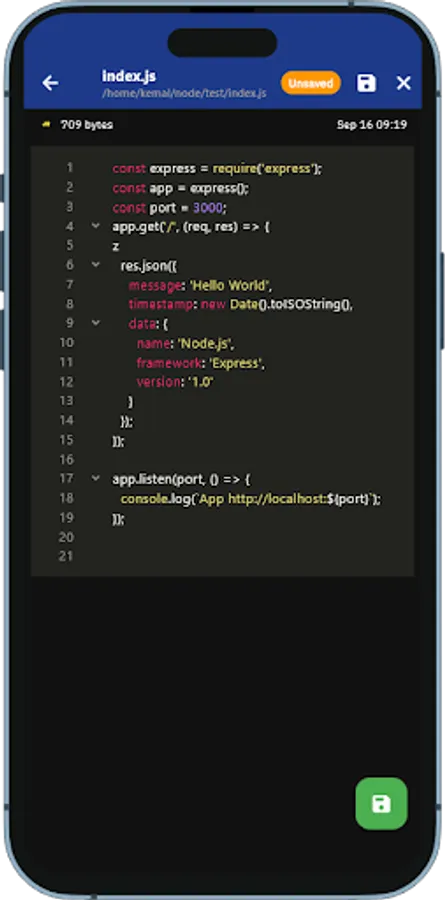Click the stray z on line 5
445x900 pixels.
pos(115,246)
